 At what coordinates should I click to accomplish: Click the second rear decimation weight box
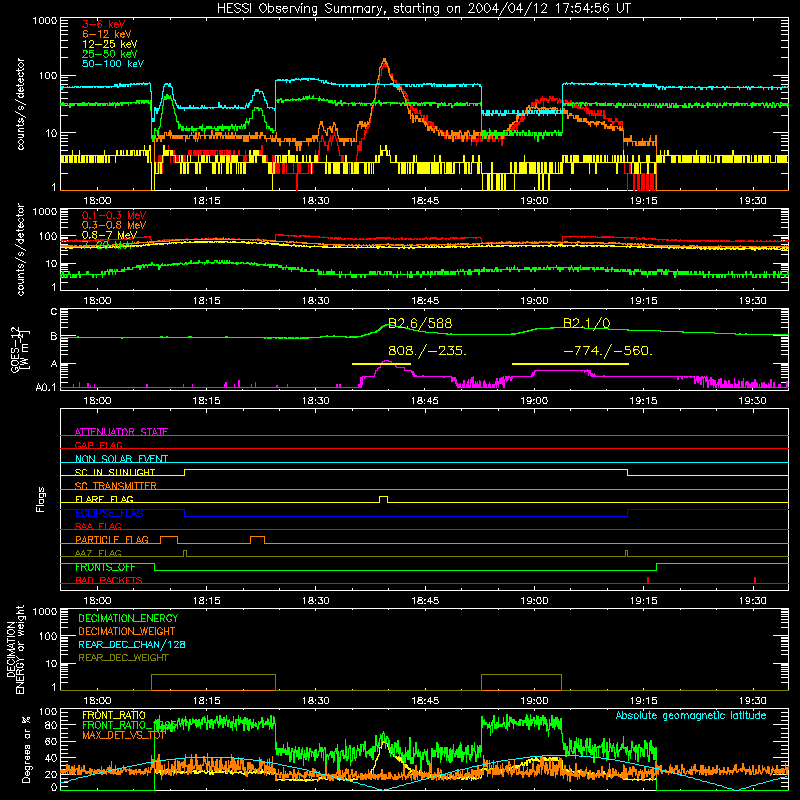[521, 682]
